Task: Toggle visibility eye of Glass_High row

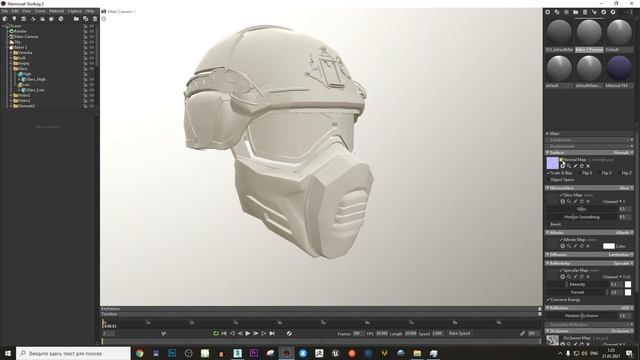Action: tap(91, 79)
